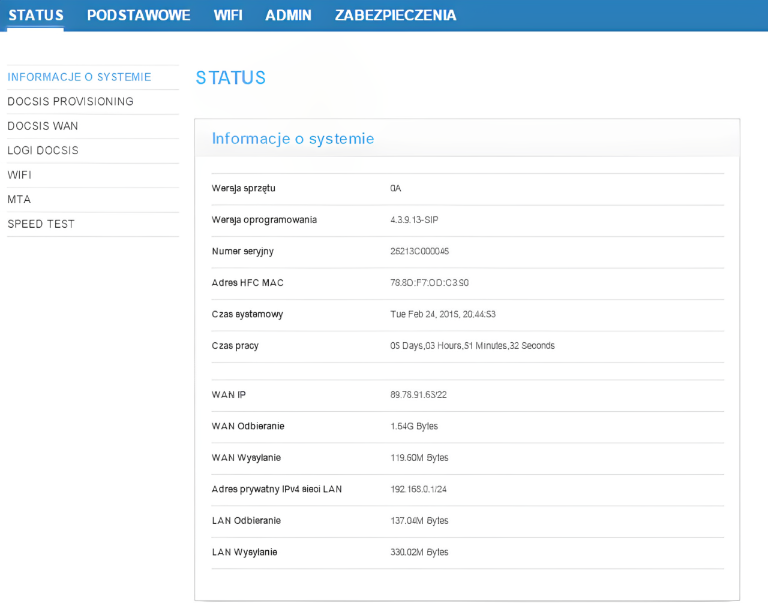Select the ZABEZPIECZENIA tab

click(395, 15)
